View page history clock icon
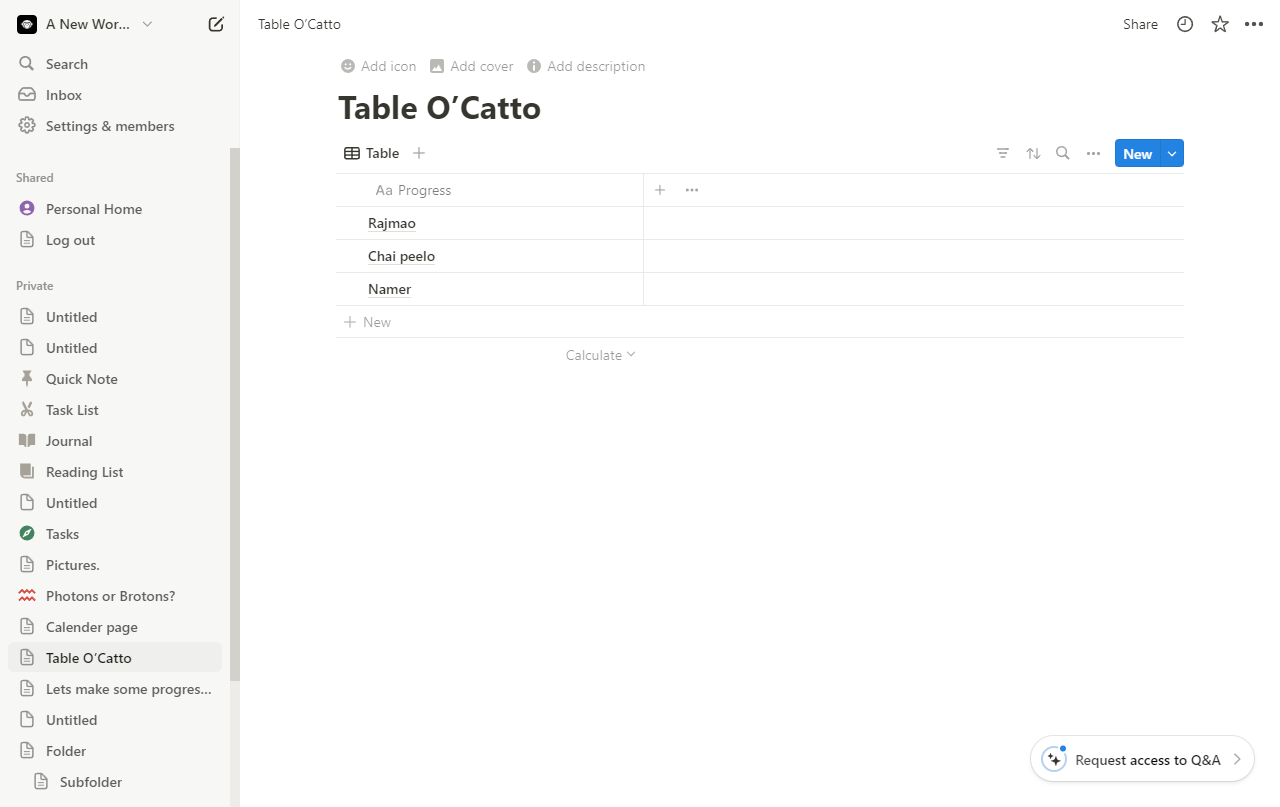Image resolution: width=1280 pixels, height=807 pixels. pos(1185,24)
